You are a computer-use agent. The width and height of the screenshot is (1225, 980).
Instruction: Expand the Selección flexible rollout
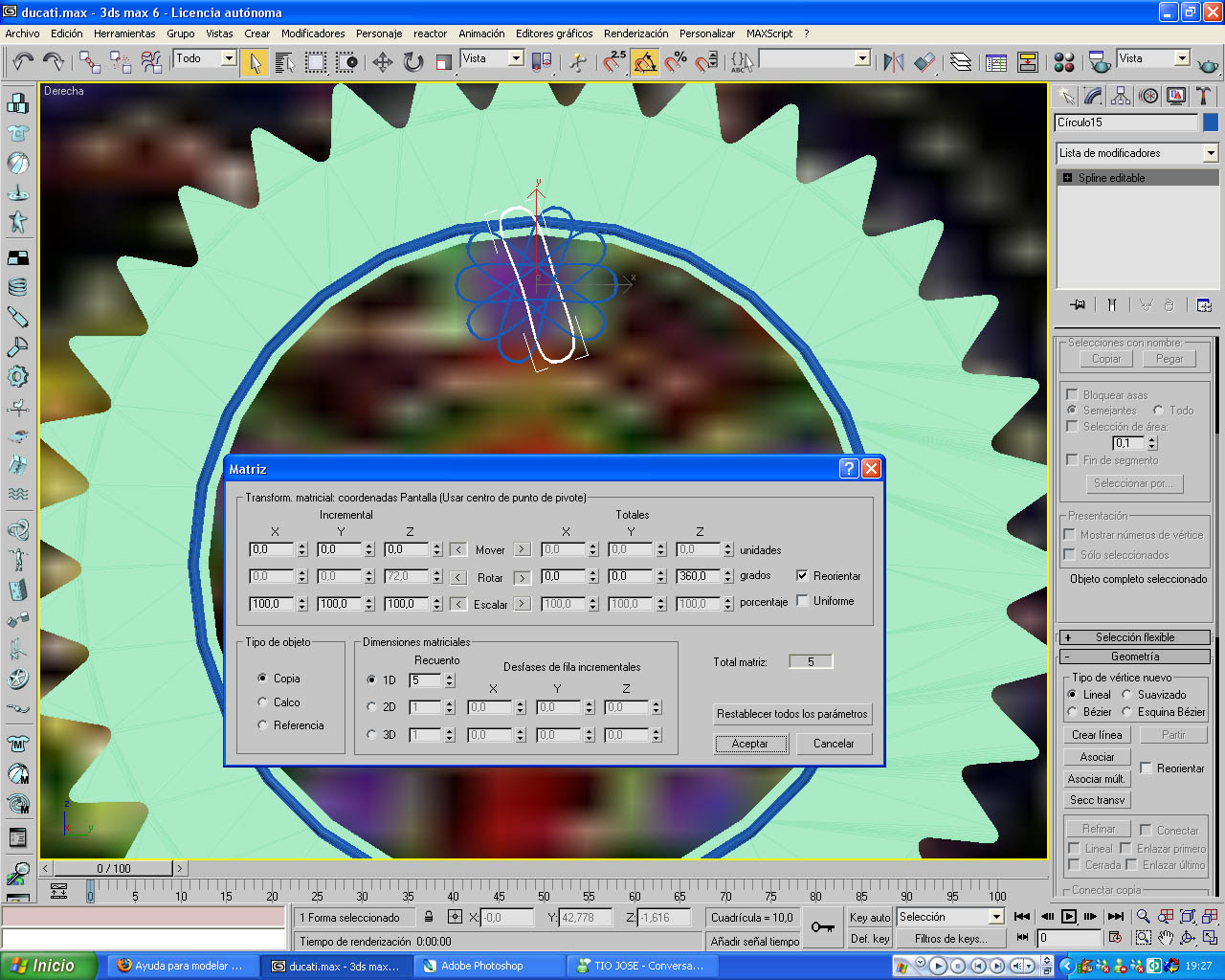[x=1136, y=637]
